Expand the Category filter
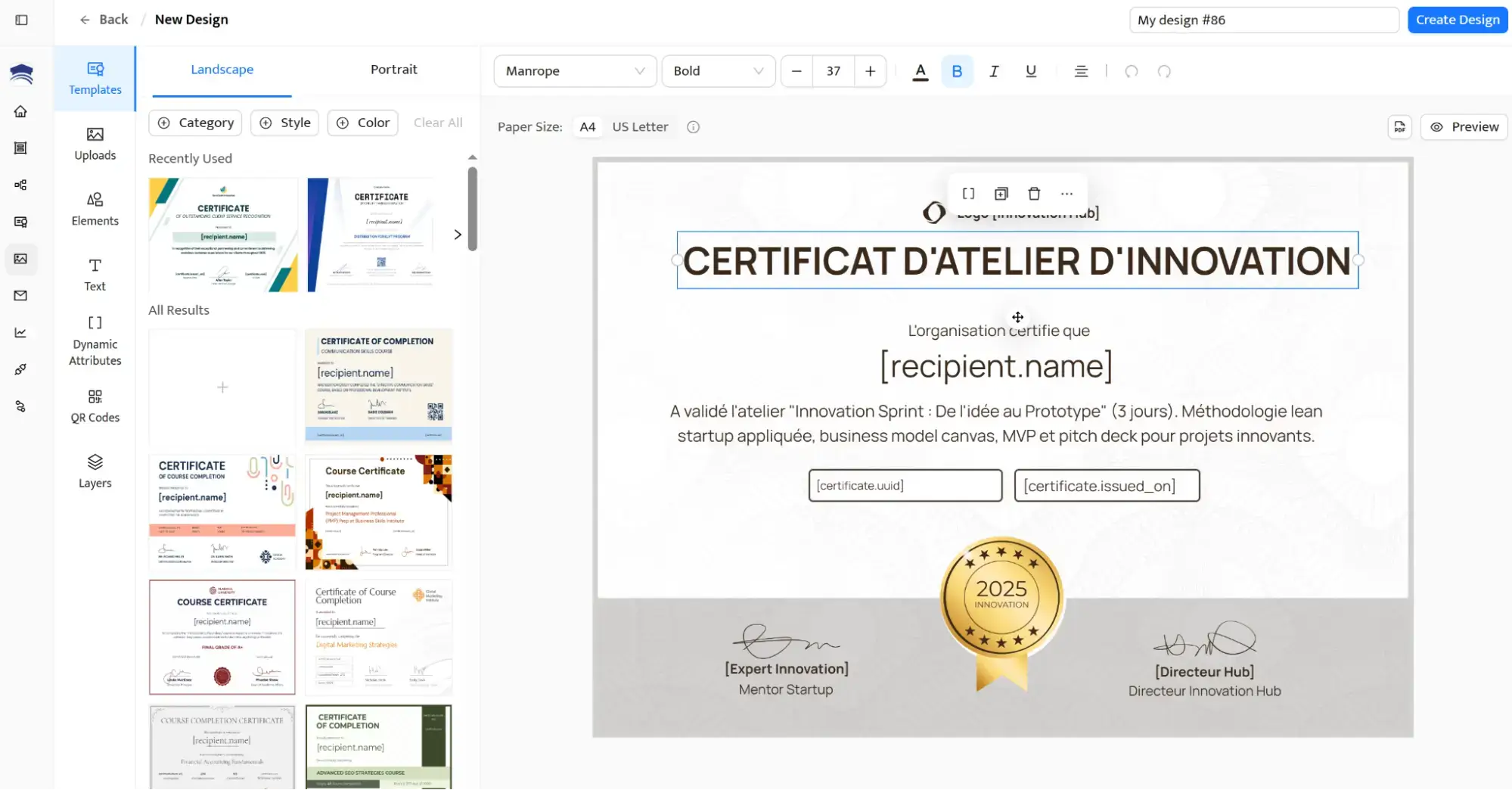This screenshot has height=790, width=1512. click(194, 122)
